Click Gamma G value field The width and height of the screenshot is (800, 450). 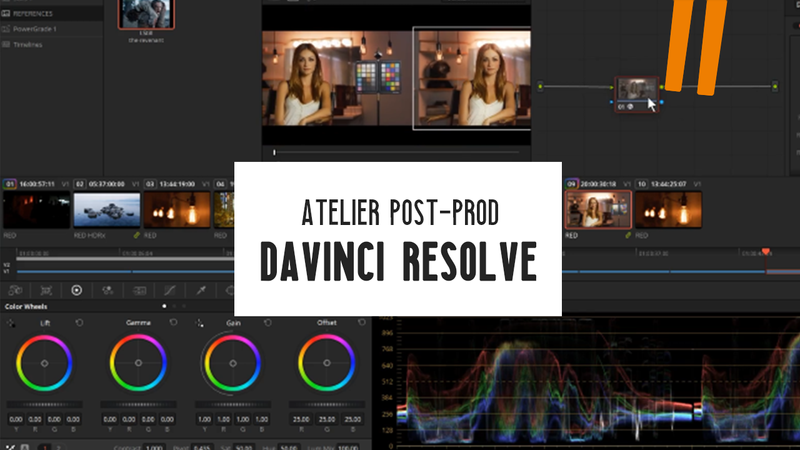148,419
